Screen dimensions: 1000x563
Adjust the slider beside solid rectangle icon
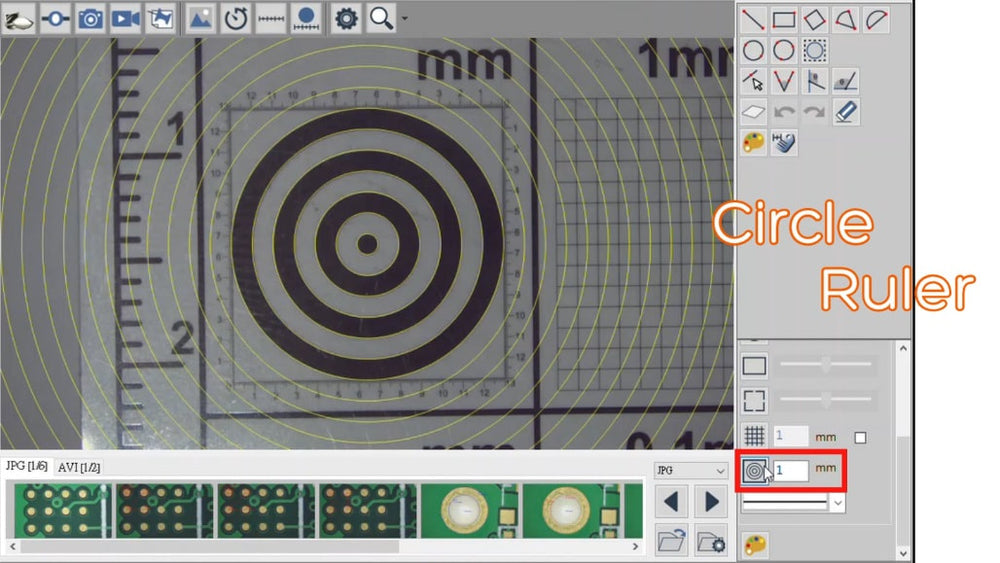point(826,365)
